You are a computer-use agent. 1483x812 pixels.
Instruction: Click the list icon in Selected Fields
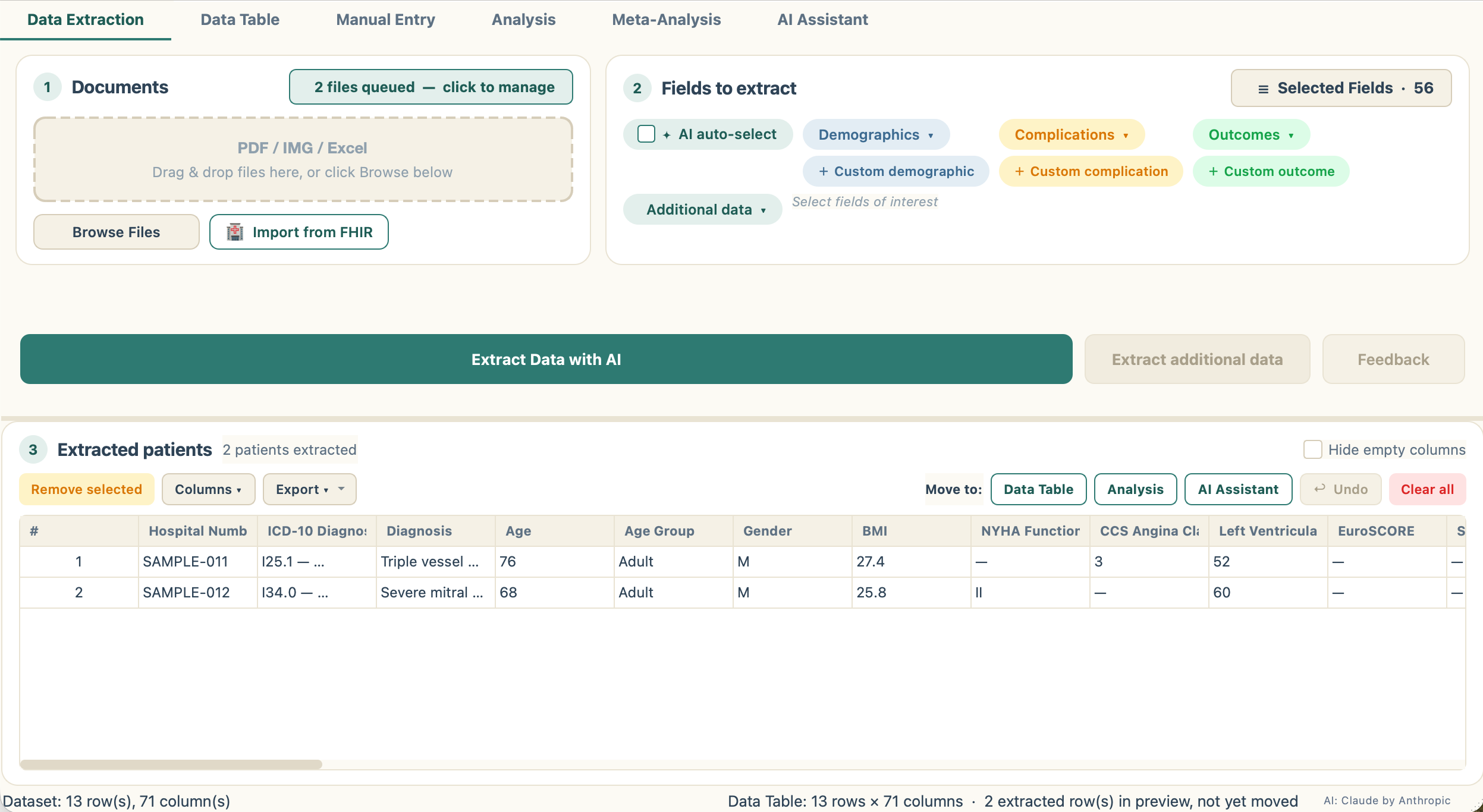click(1263, 89)
